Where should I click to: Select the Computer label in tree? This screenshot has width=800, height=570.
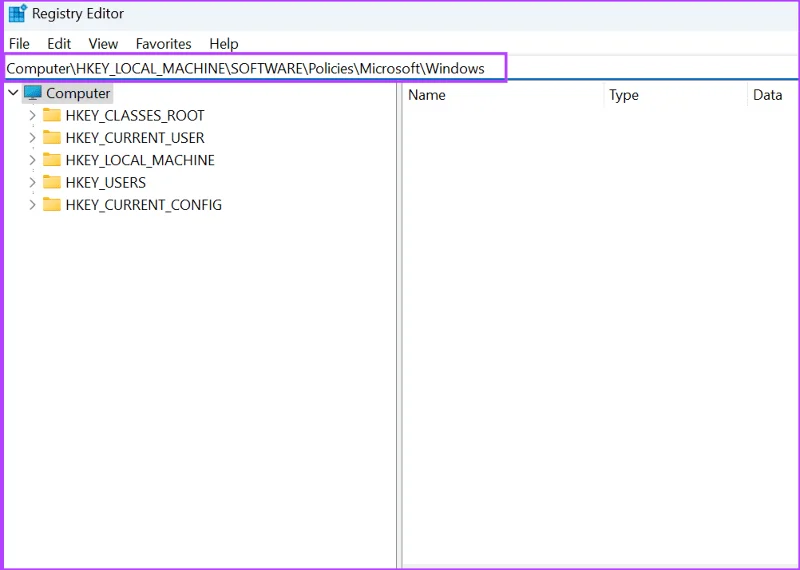coord(78,93)
